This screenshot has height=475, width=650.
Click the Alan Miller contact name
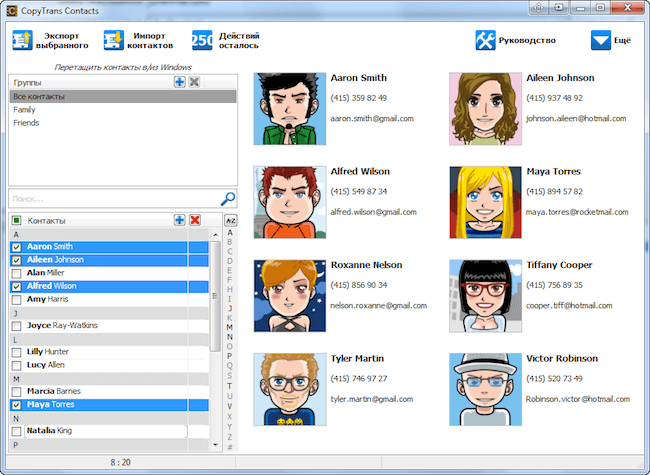pyautogui.click(x=46, y=273)
